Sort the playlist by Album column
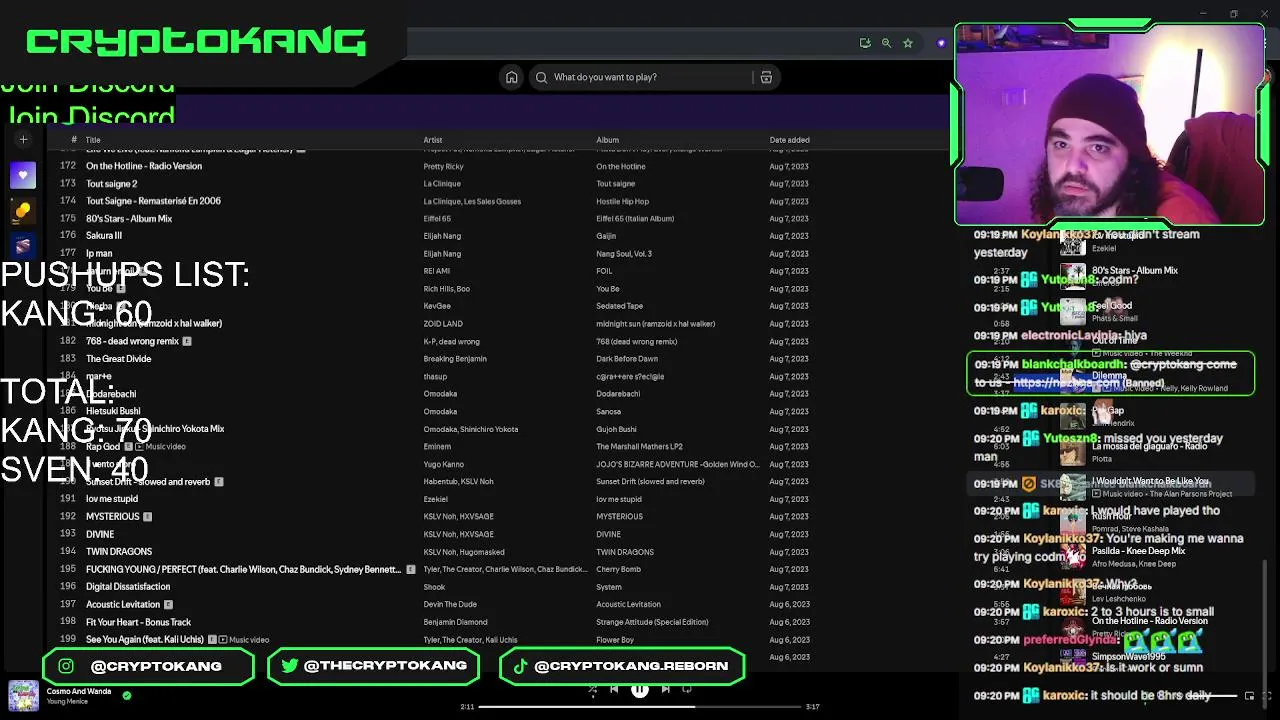The image size is (1280, 720). tap(607, 140)
